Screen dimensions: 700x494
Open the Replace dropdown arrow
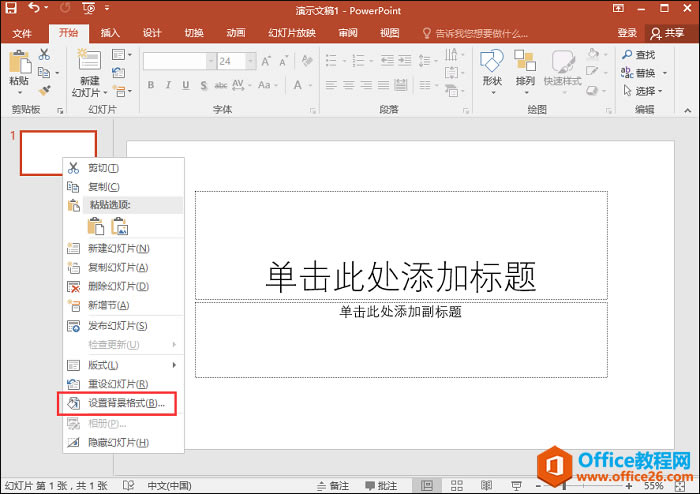click(665, 73)
